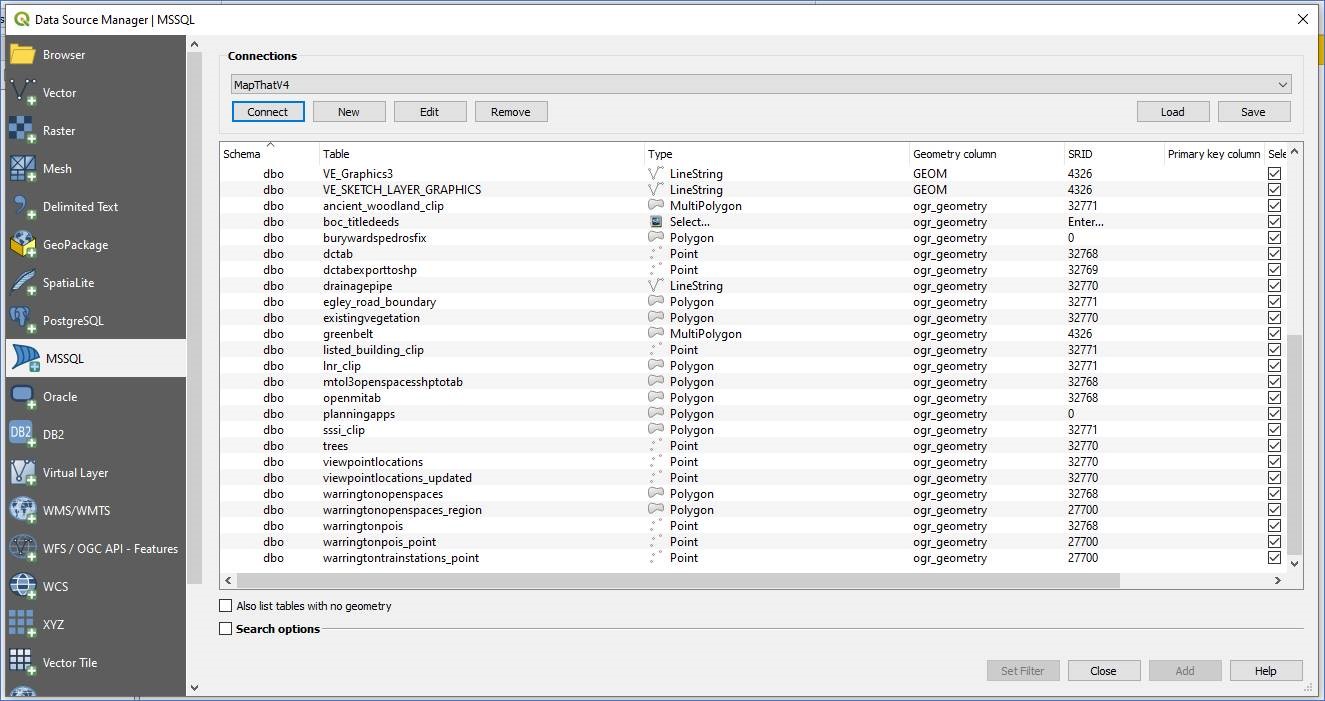The height and width of the screenshot is (701, 1325).
Task: Select the WMS/WMTS source icon
Action: (23, 511)
